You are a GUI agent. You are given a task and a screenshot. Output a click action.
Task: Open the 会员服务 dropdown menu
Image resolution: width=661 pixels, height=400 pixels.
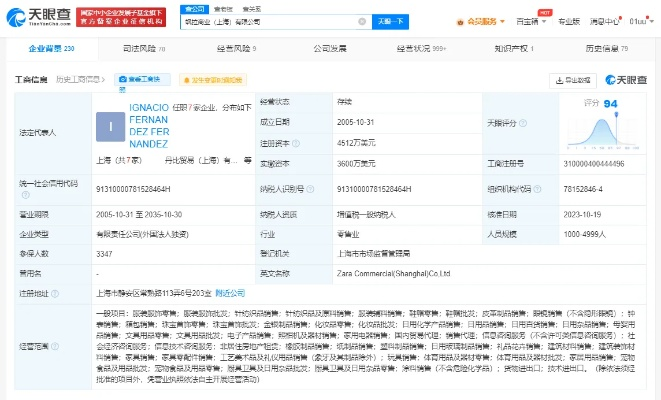click(x=486, y=21)
